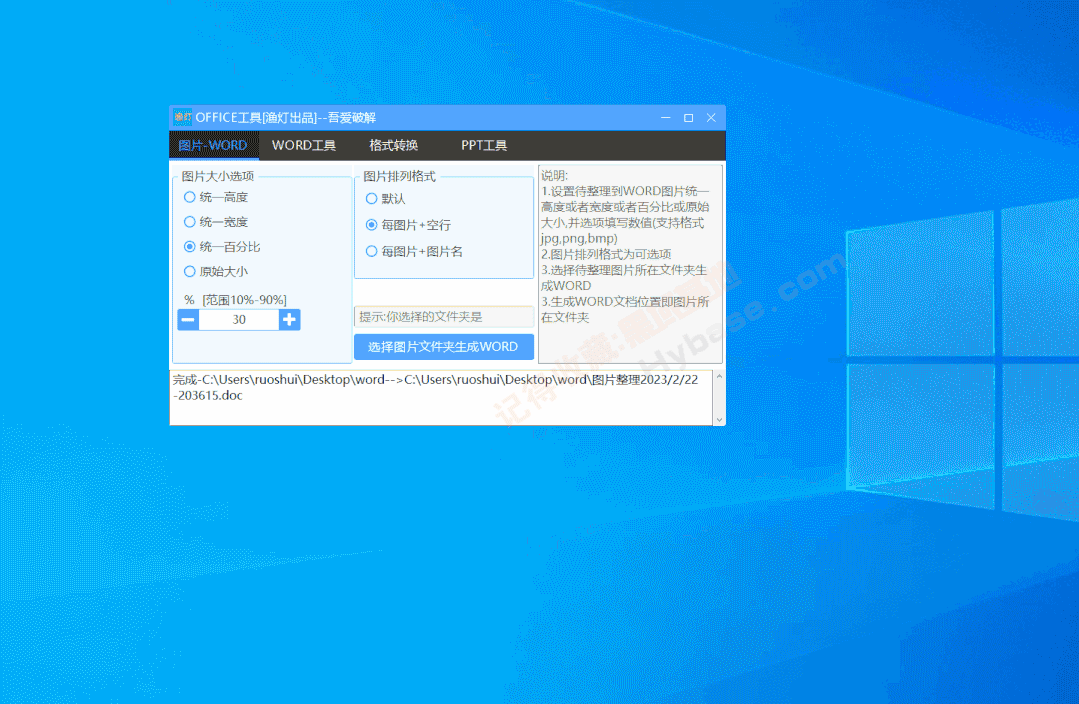This screenshot has width=1079, height=704.
Task: Click the 完成 output log text area
Action: click(x=441, y=398)
